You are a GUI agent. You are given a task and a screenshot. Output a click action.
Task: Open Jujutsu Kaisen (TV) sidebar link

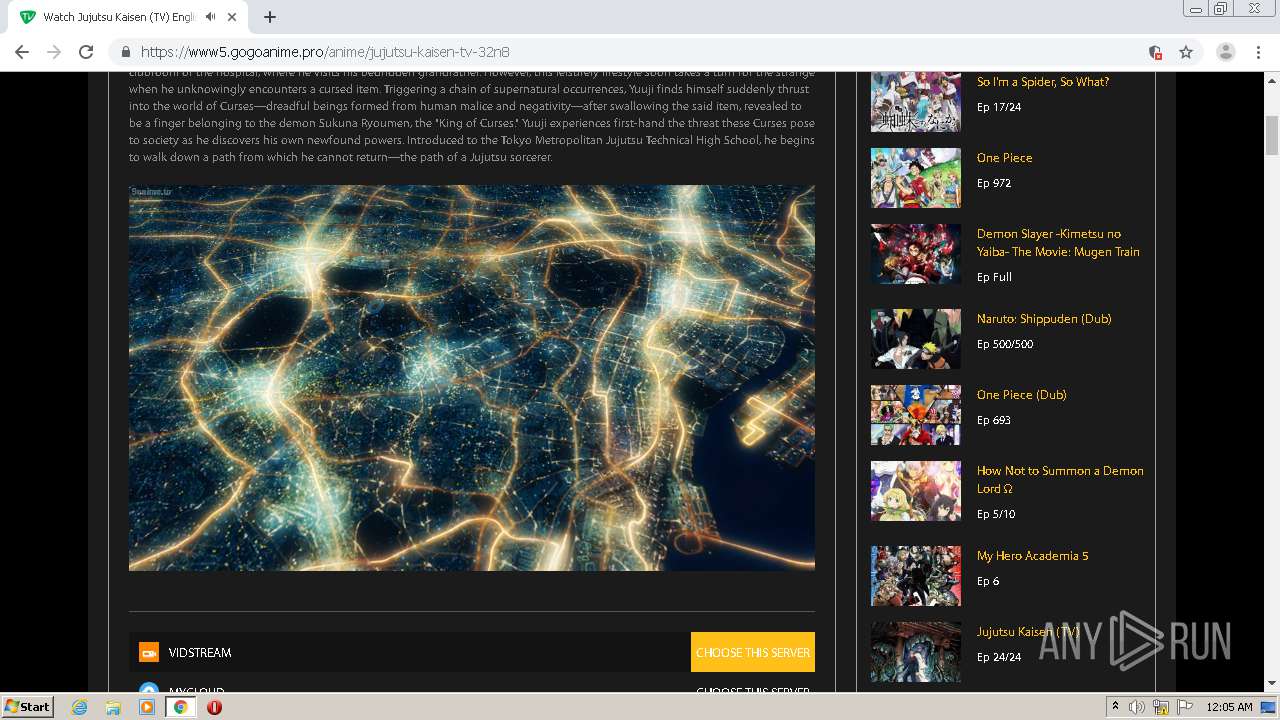pyautogui.click(x=1028, y=632)
